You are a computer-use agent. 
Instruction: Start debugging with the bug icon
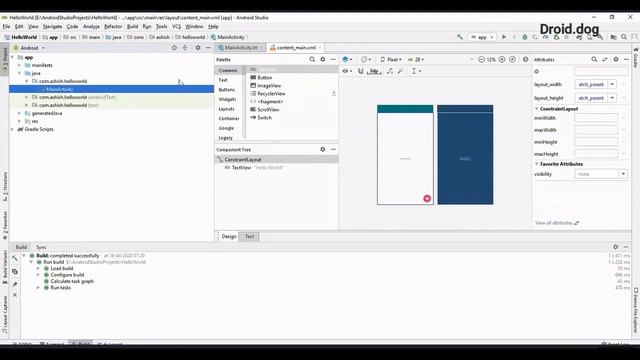coord(524,37)
